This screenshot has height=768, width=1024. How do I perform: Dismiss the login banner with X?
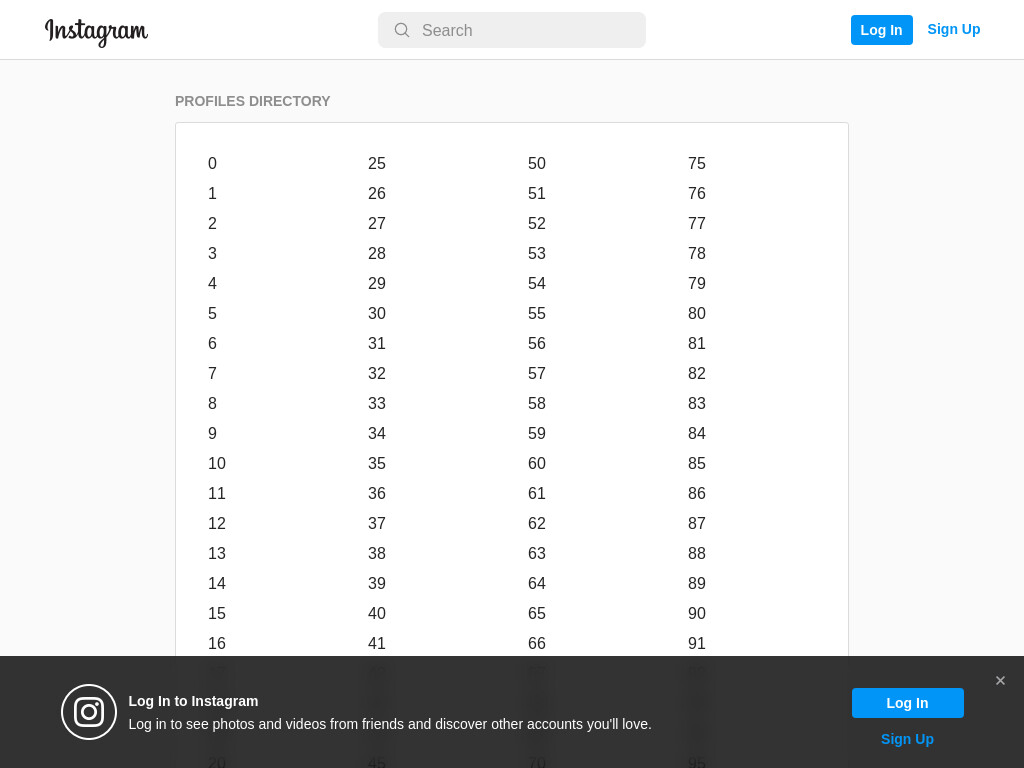tap(1000, 680)
